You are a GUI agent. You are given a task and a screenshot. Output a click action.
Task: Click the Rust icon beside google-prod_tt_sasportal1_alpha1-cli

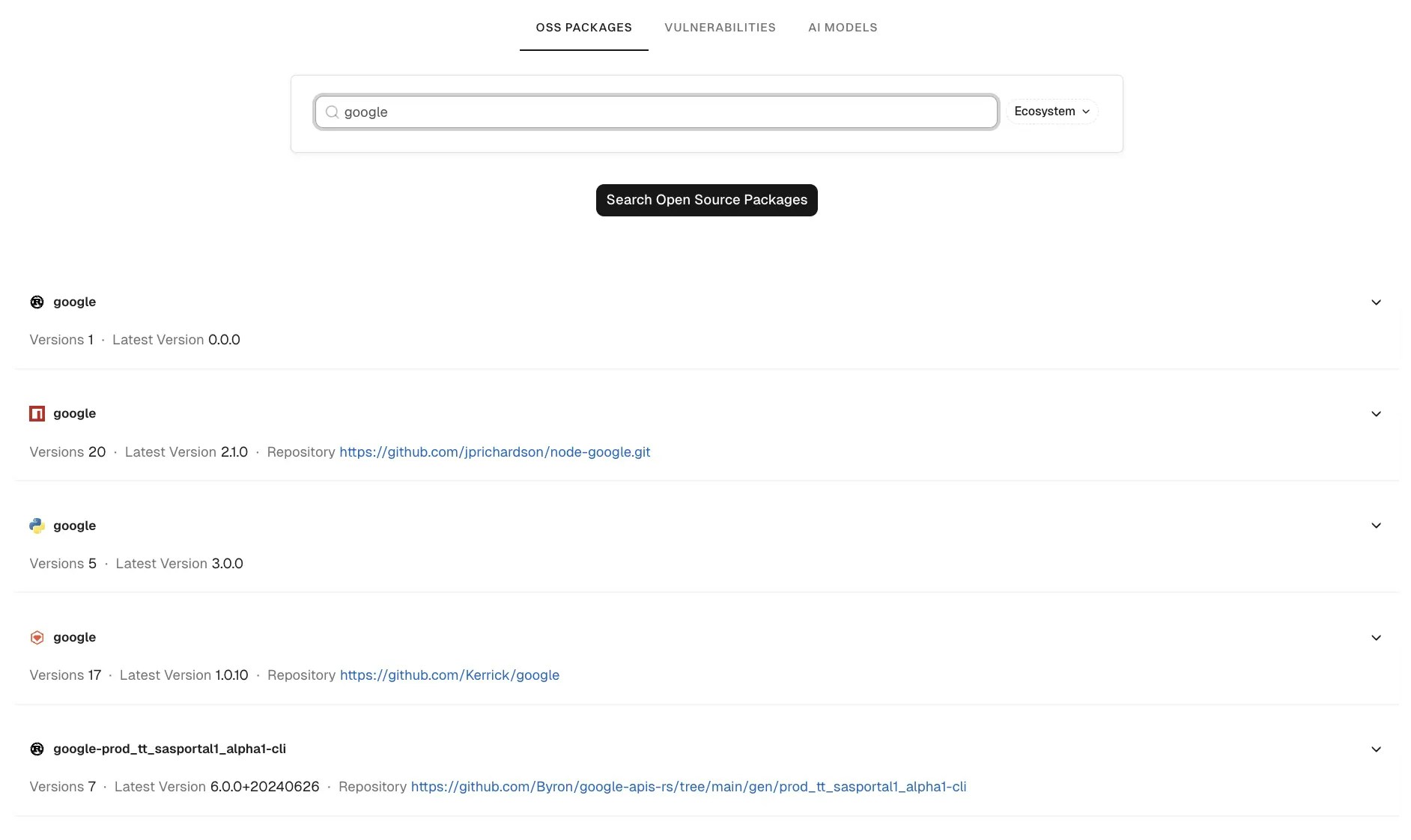point(37,749)
